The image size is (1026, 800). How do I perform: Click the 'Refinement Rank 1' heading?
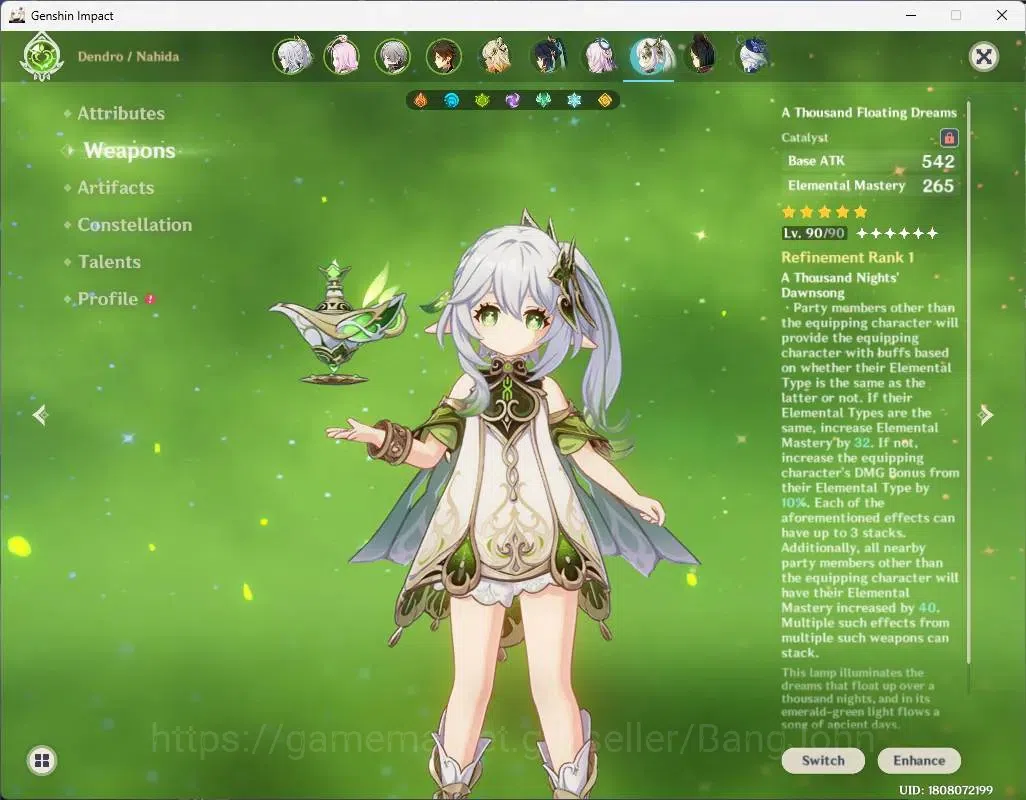(x=847, y=258)
